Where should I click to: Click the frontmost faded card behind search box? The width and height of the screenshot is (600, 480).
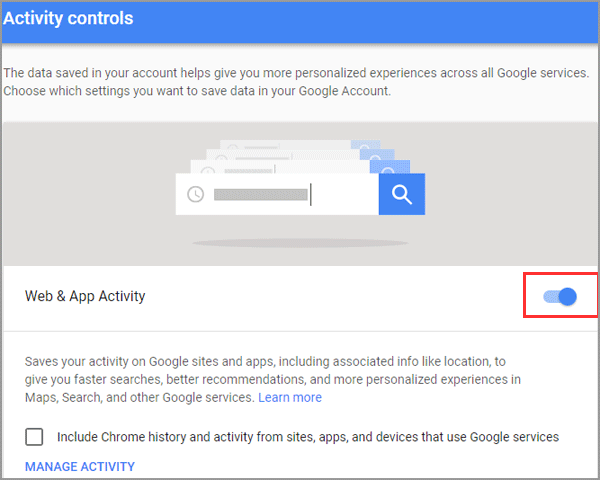coord(300,167)
